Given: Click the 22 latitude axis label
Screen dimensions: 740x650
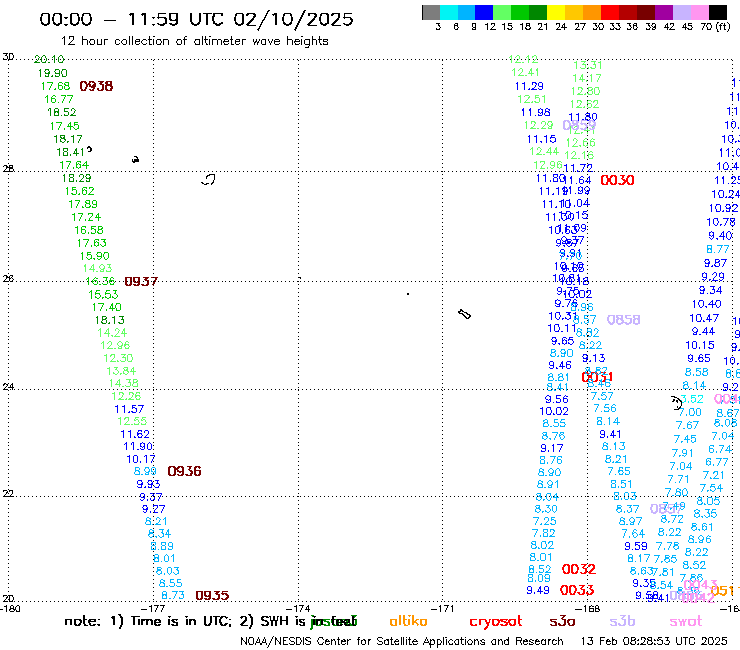Looking at the screenshot, I should point(8,494).
